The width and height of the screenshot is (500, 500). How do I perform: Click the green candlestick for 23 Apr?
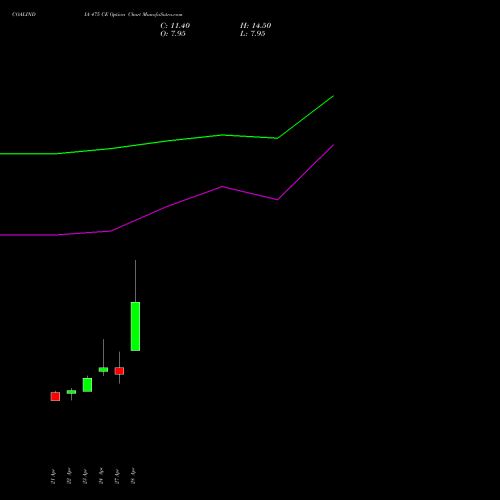(x=87, y=385)
